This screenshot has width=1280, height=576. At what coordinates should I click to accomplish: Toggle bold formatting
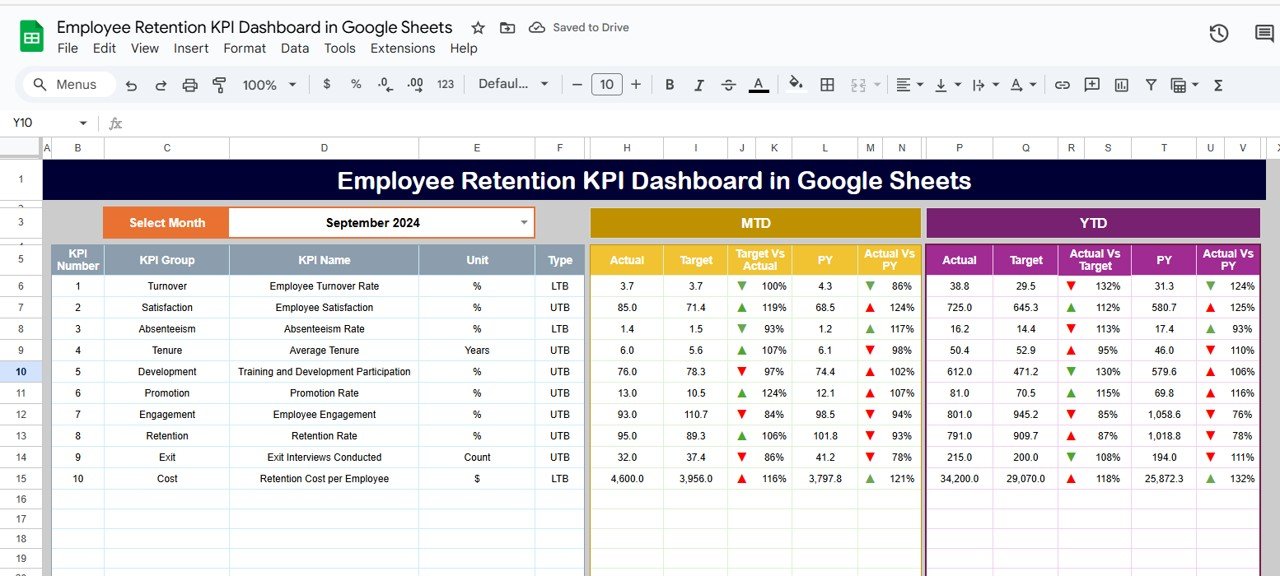669,84
